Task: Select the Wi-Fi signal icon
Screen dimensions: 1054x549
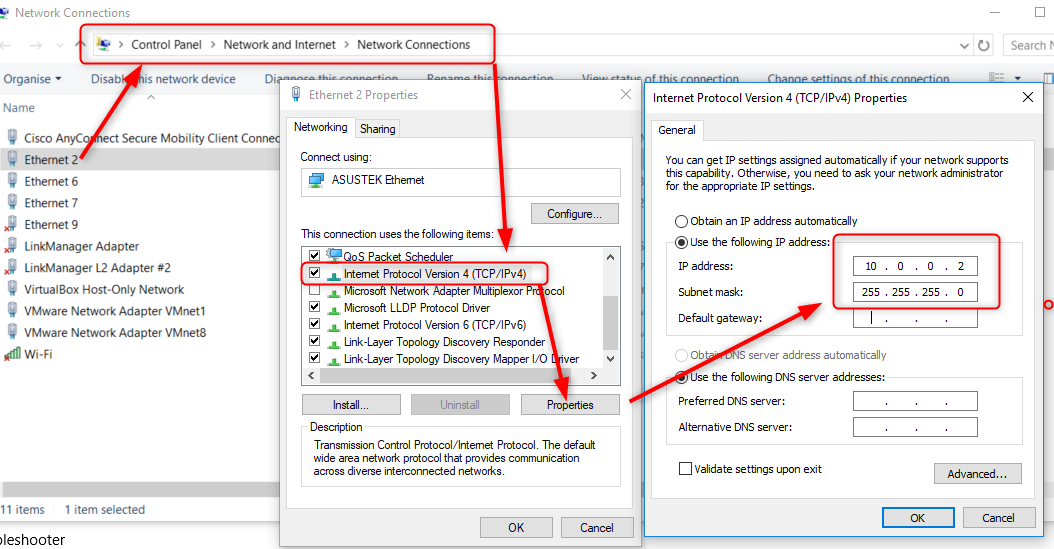Action: pos(12,353)
